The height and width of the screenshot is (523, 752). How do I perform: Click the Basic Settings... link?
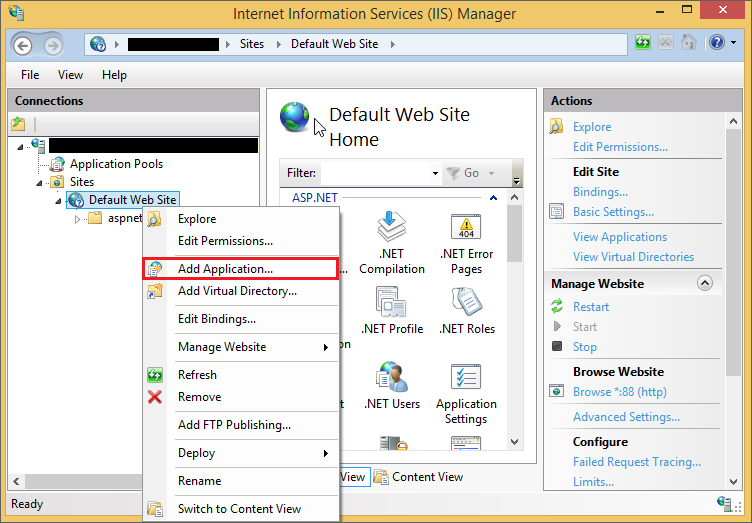click(613, 212)
